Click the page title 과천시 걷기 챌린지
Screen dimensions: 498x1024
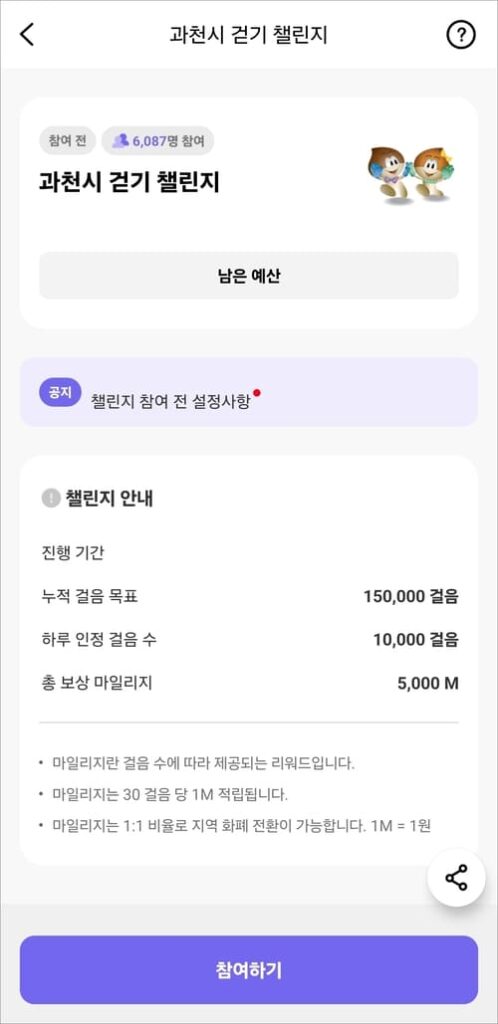point(248,35)
